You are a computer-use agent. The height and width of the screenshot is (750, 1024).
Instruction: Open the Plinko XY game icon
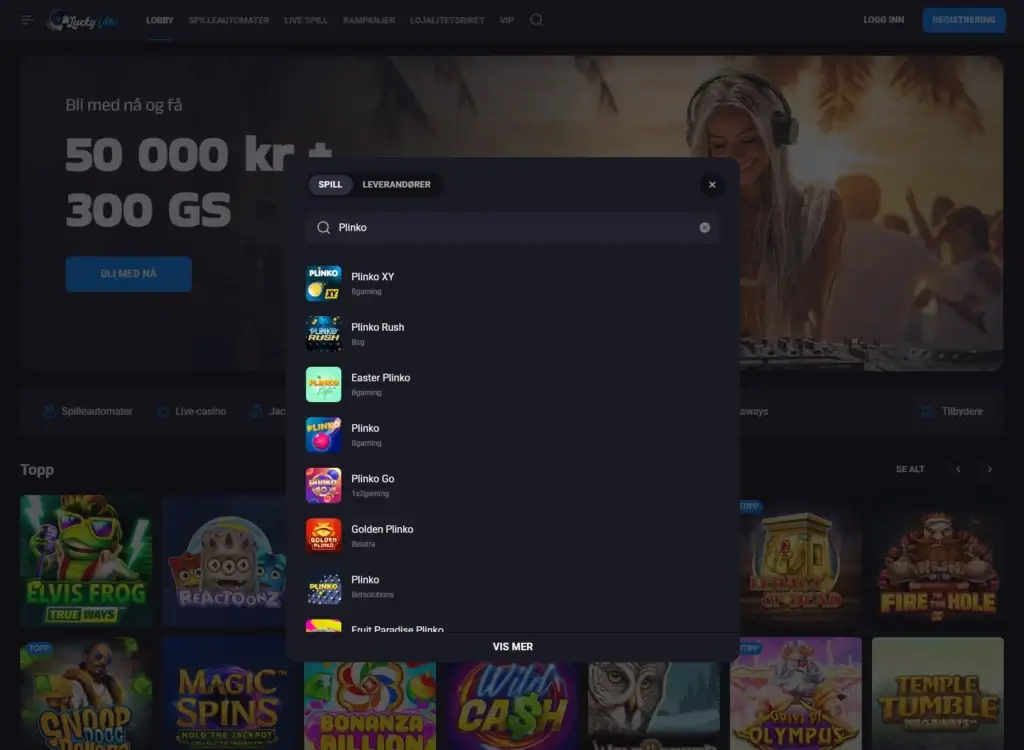(323, 283)
